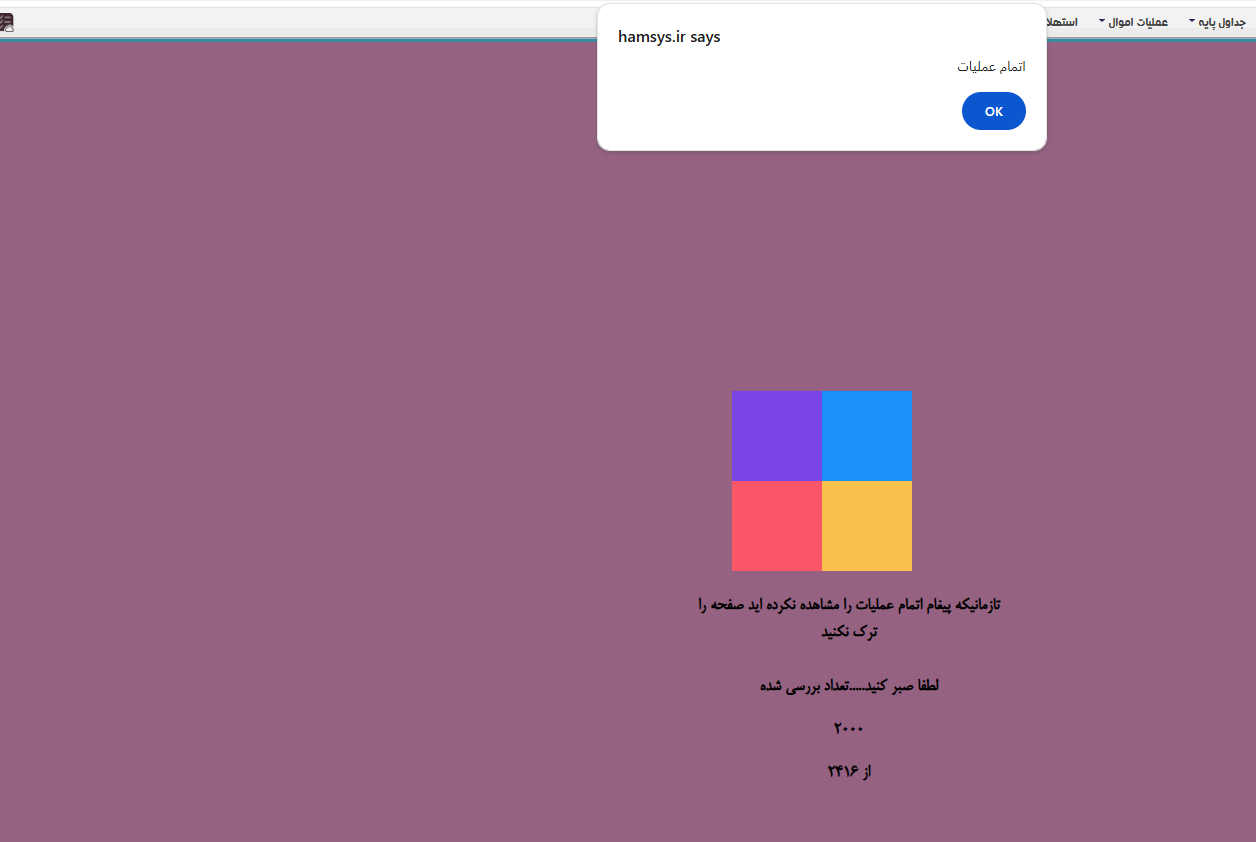
Task: Click the yellow square of the loader
Action: [866, 526]
